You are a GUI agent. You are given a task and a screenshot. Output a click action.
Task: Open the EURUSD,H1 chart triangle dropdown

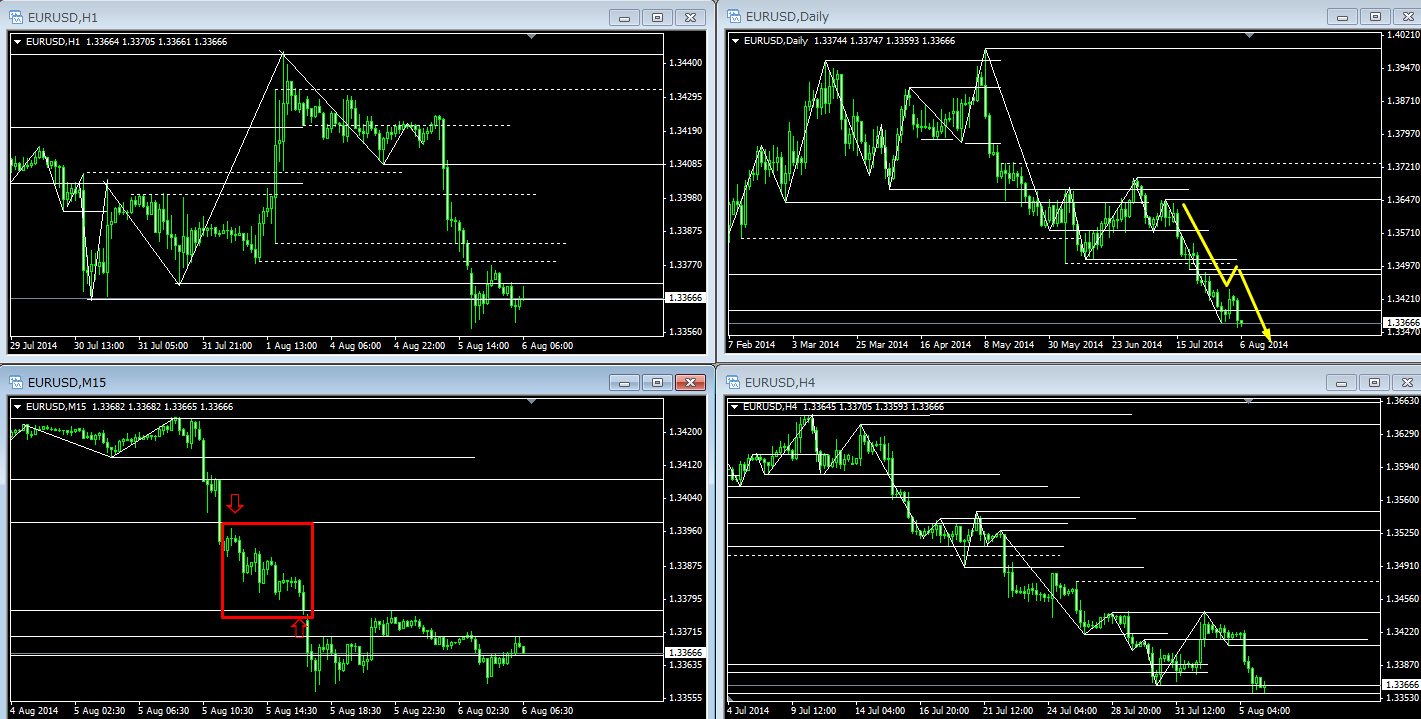tap(17, 41)
